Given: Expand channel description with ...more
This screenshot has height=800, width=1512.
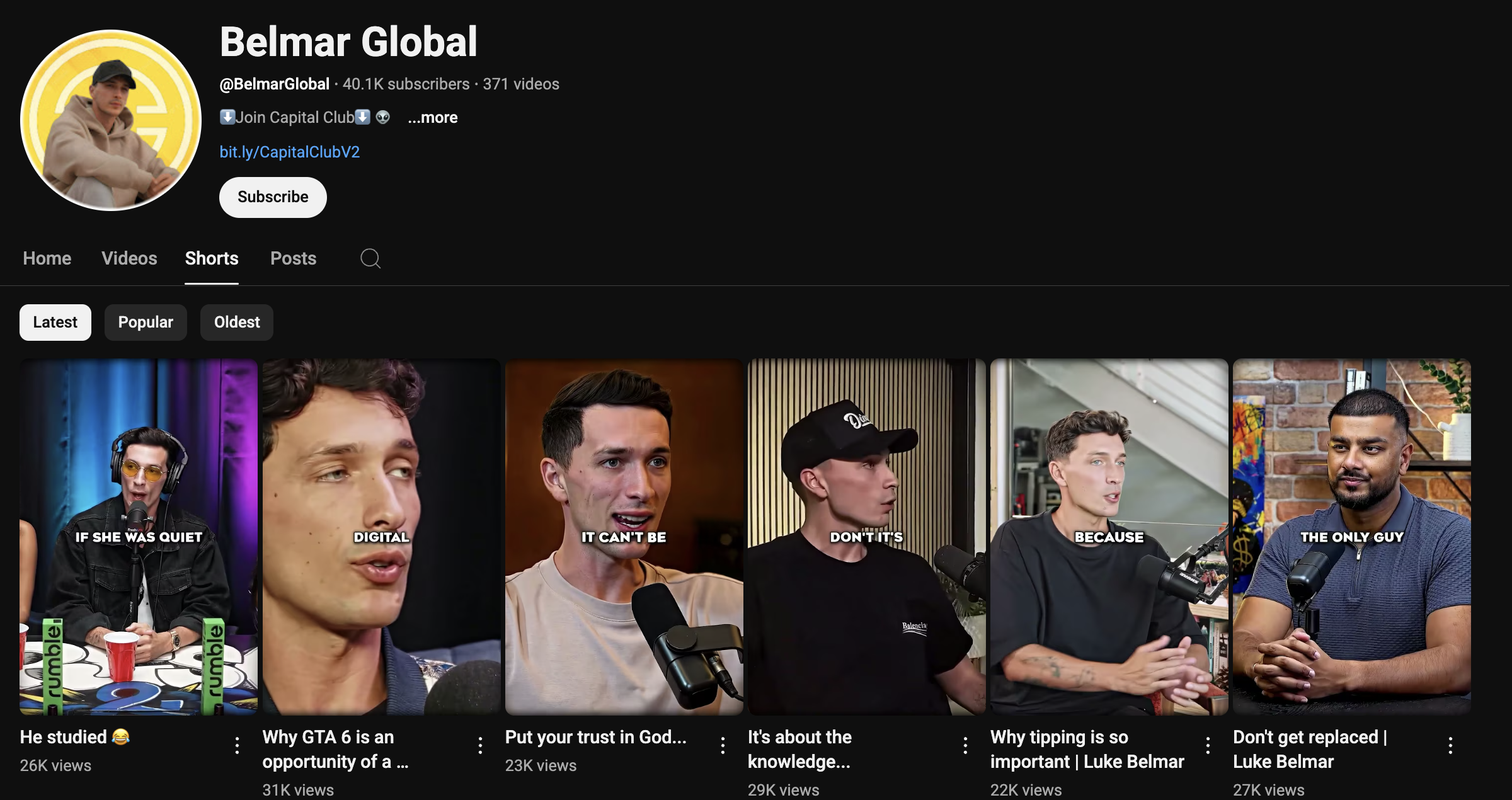Looking at the screenshot, I should point(432,118).
